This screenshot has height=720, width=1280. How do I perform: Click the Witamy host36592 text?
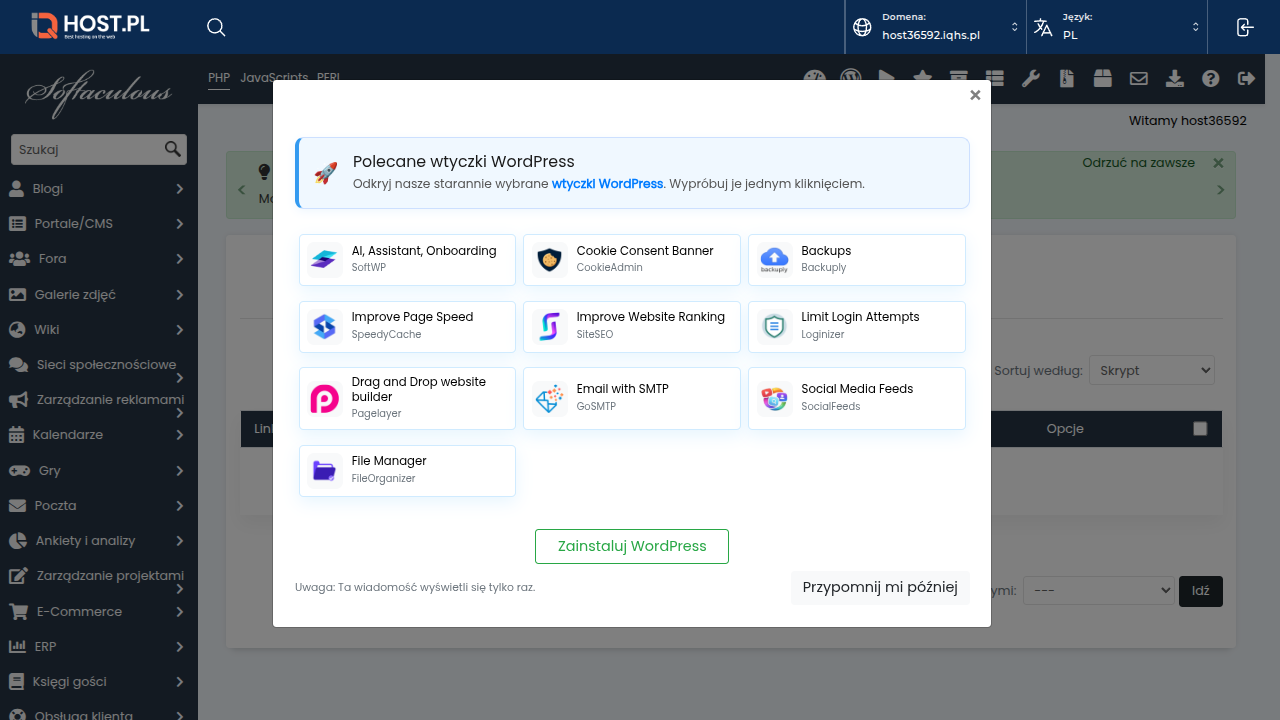(1188, 121)
